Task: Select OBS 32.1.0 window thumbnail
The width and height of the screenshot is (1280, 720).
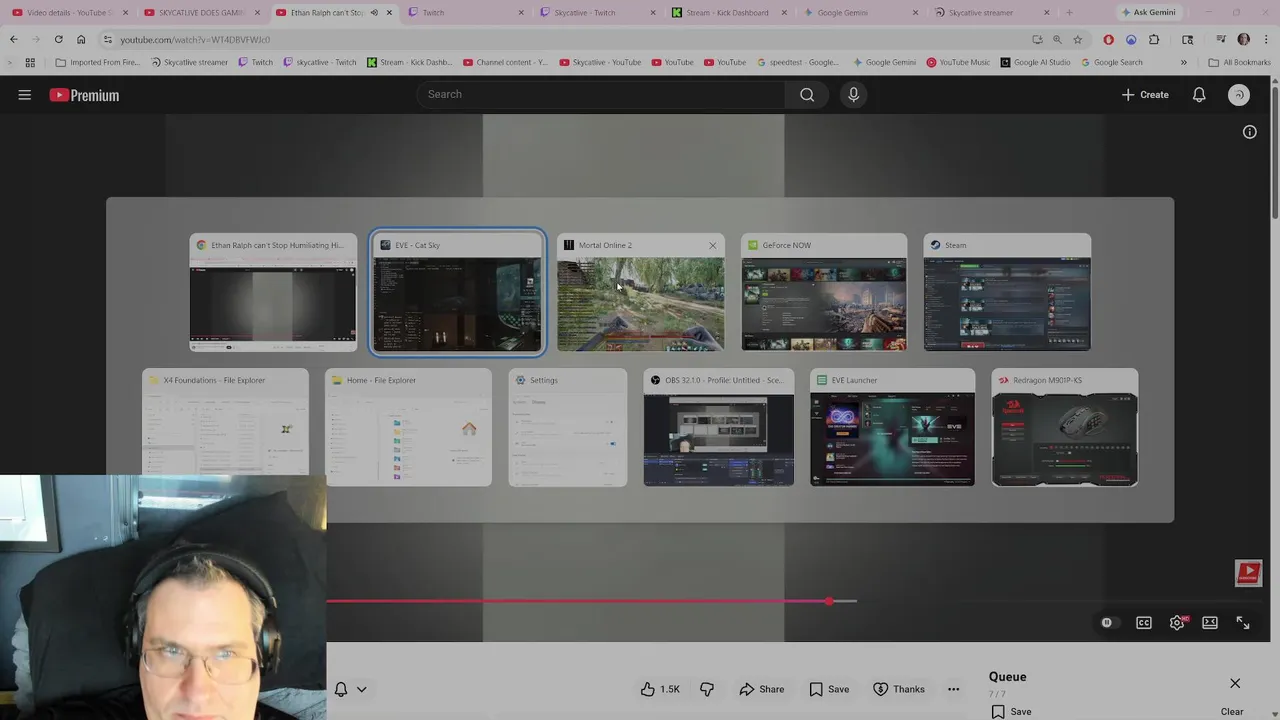Action: [719, 427]
